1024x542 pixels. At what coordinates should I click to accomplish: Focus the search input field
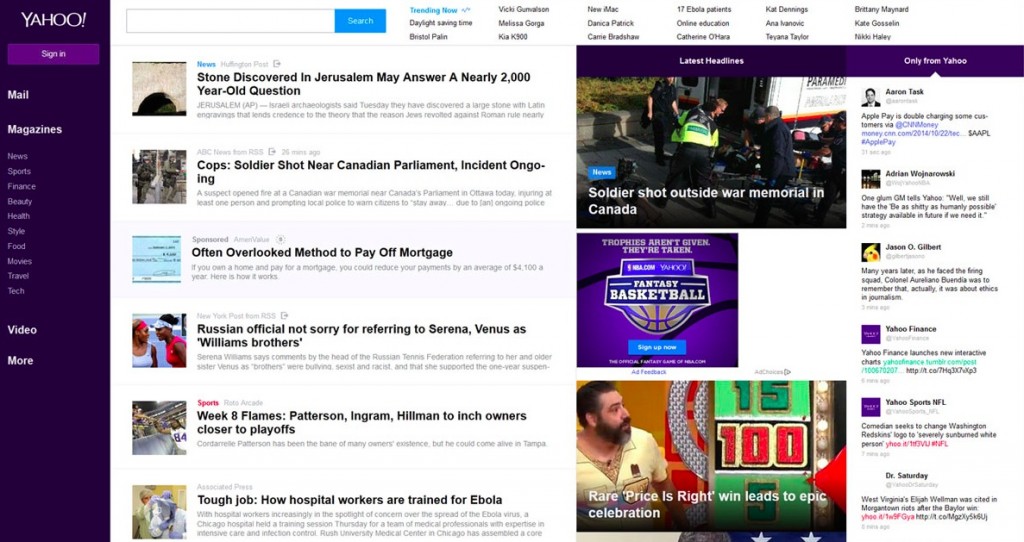(231, 21)
